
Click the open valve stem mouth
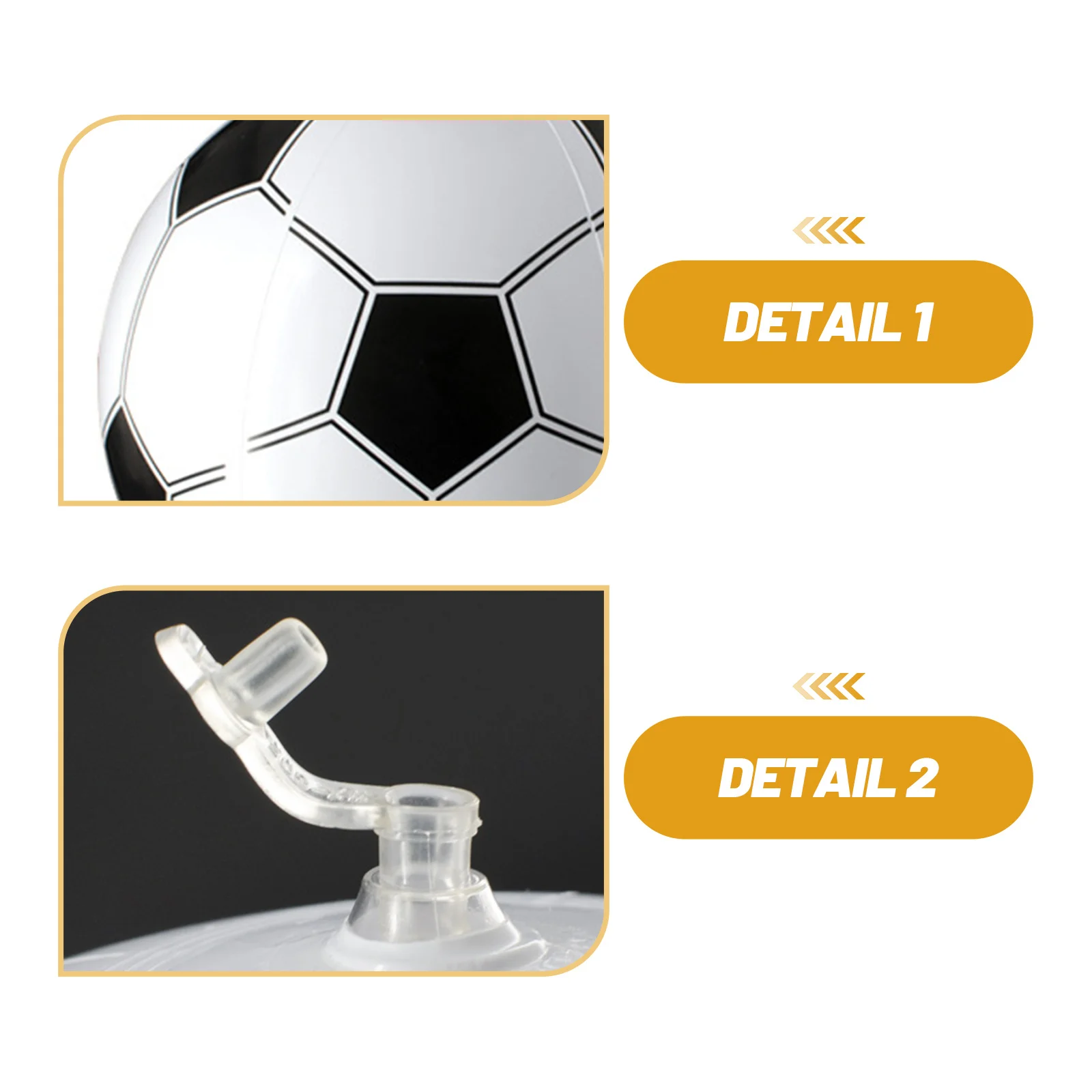tap(430, 799)
